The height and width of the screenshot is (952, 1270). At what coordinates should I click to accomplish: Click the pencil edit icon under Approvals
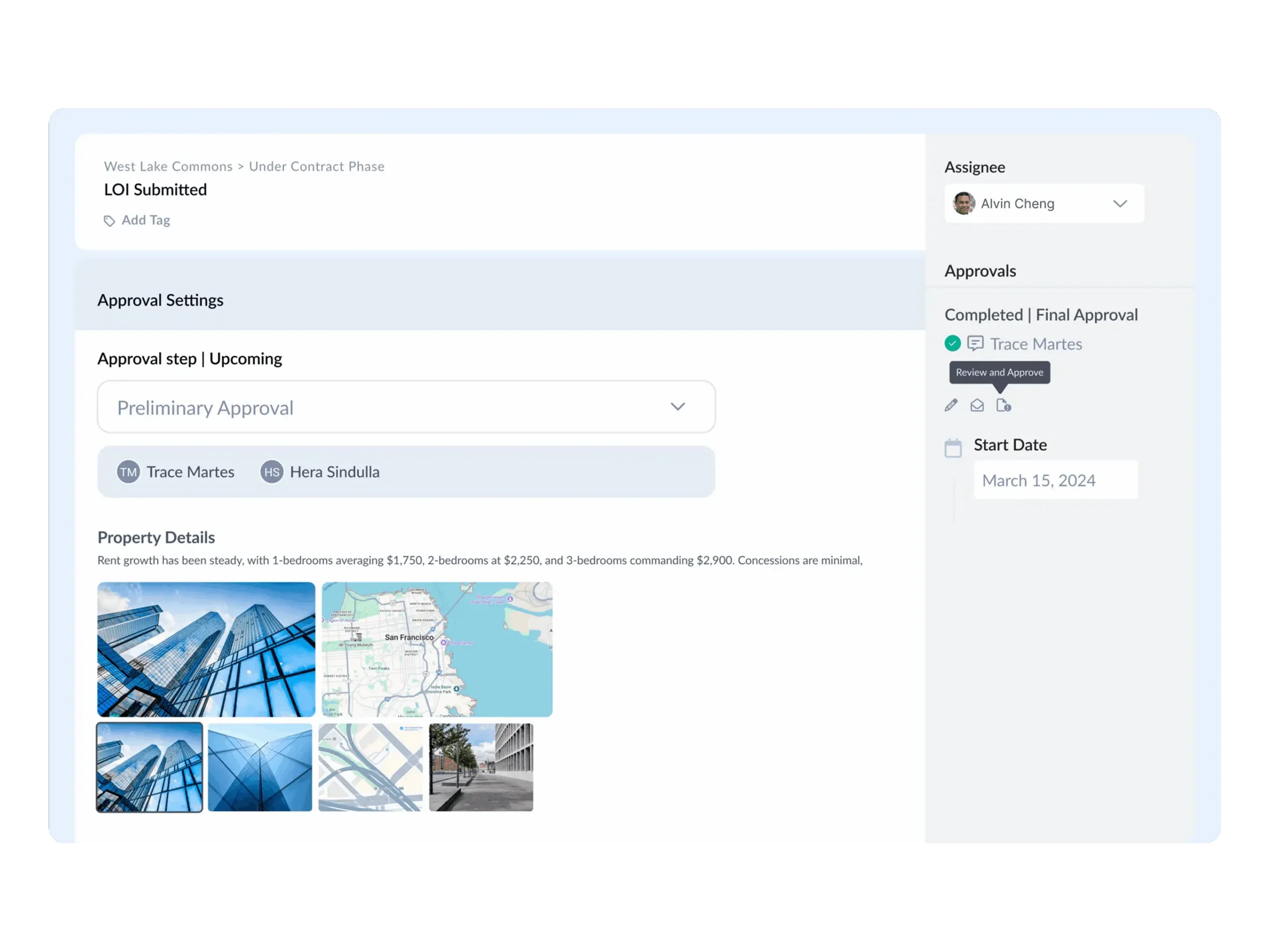click(x=951, y=405)
